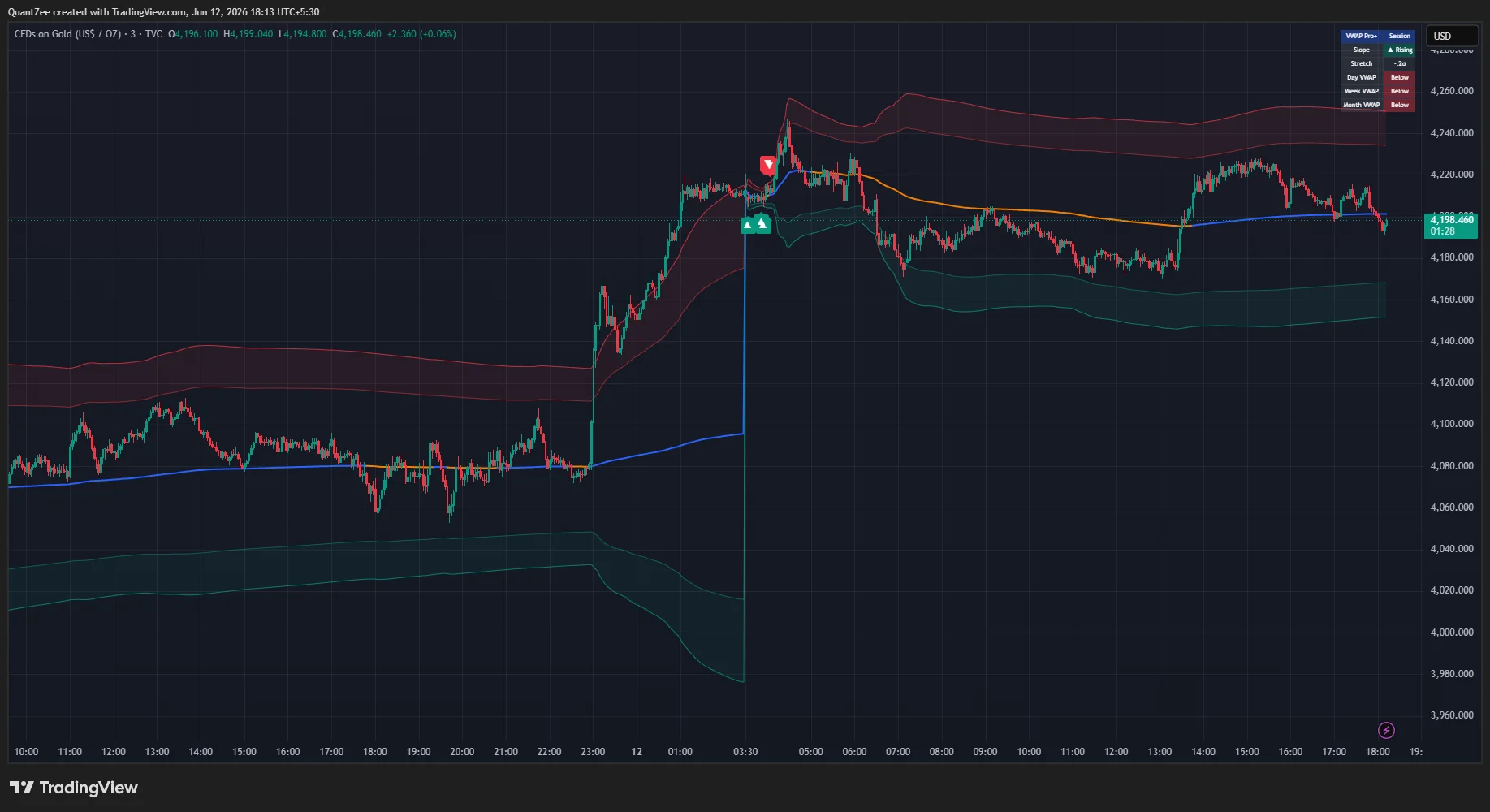1490x812 pixels.
Task: Click the '01:00' time axis label
Action: (x=680, y=752)
